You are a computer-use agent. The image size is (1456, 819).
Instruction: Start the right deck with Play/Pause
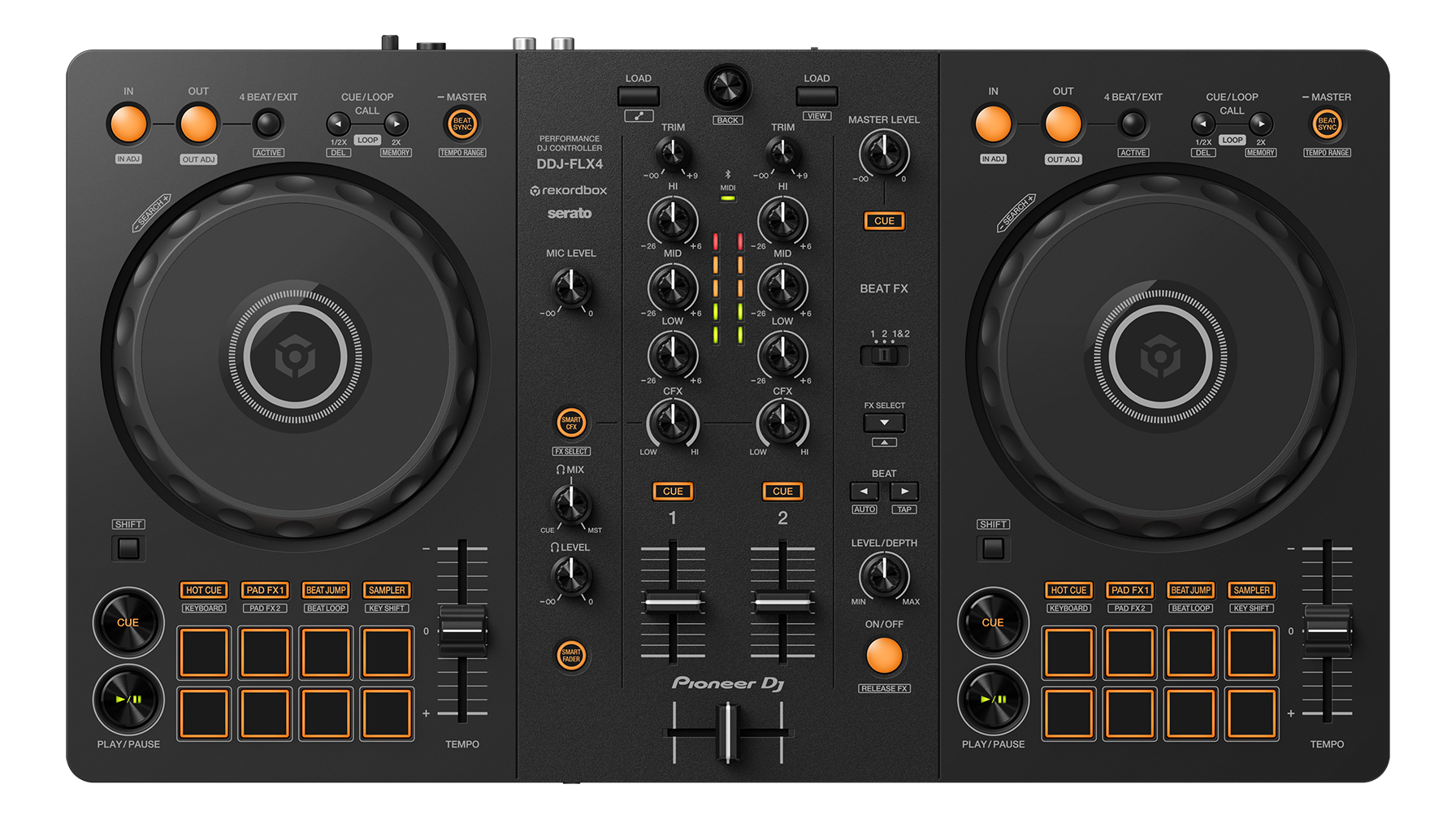(x=993, y=699)
